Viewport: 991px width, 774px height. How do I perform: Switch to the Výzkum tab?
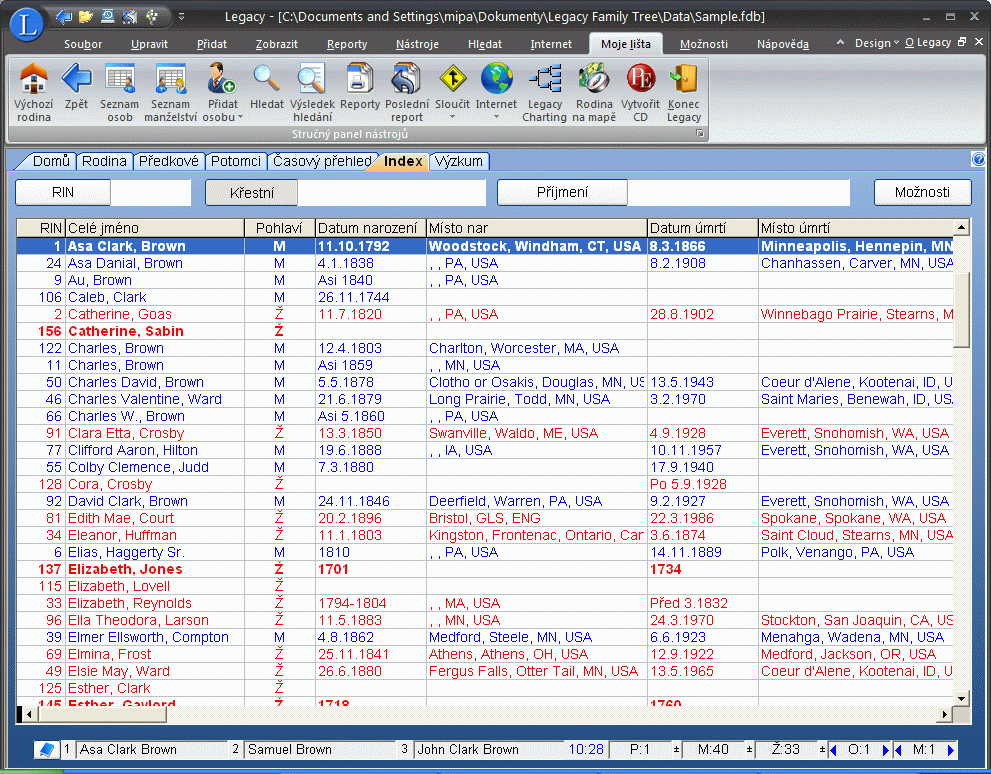pos(459,161)
